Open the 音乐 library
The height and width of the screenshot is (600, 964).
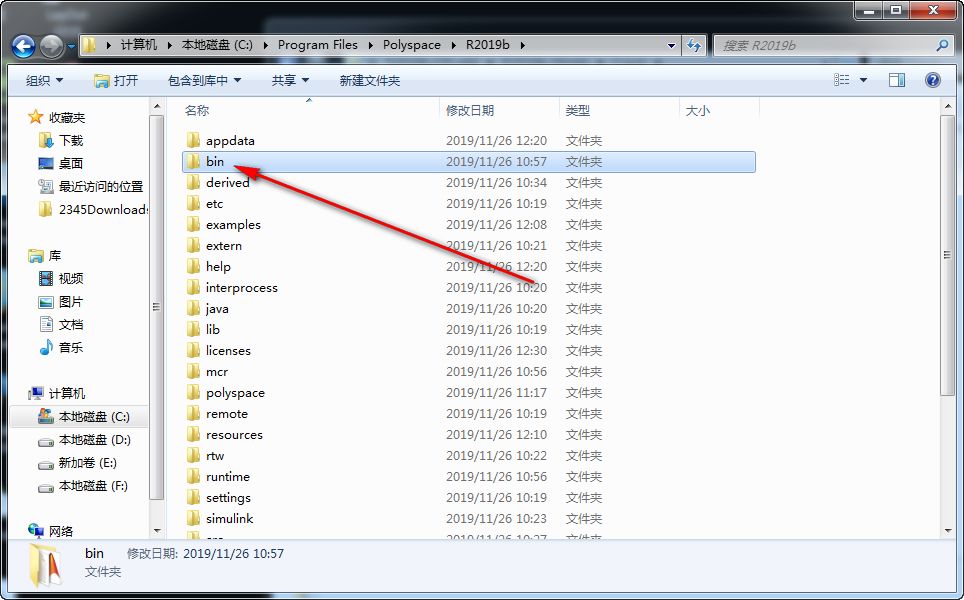click(x=70, y=347)
